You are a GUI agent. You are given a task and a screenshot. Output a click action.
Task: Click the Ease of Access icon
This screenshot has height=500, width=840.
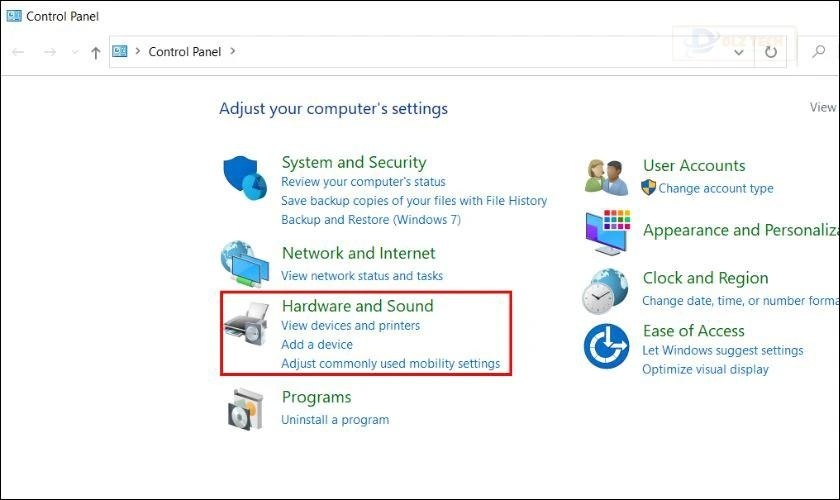(606, 347)
